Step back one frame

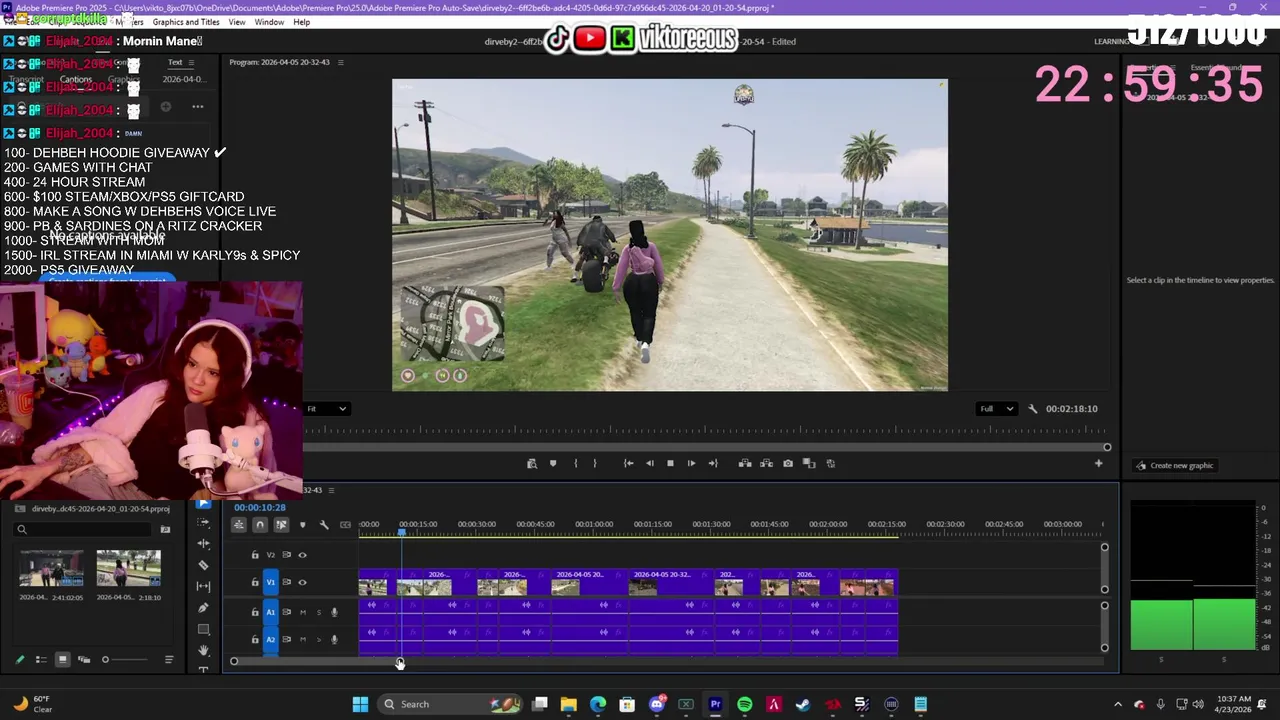point(650,463)
